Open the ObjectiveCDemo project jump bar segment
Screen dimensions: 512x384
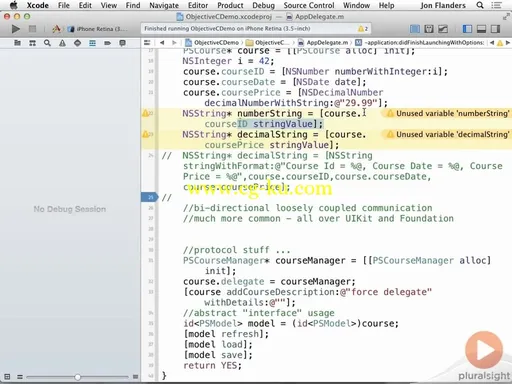212,43
